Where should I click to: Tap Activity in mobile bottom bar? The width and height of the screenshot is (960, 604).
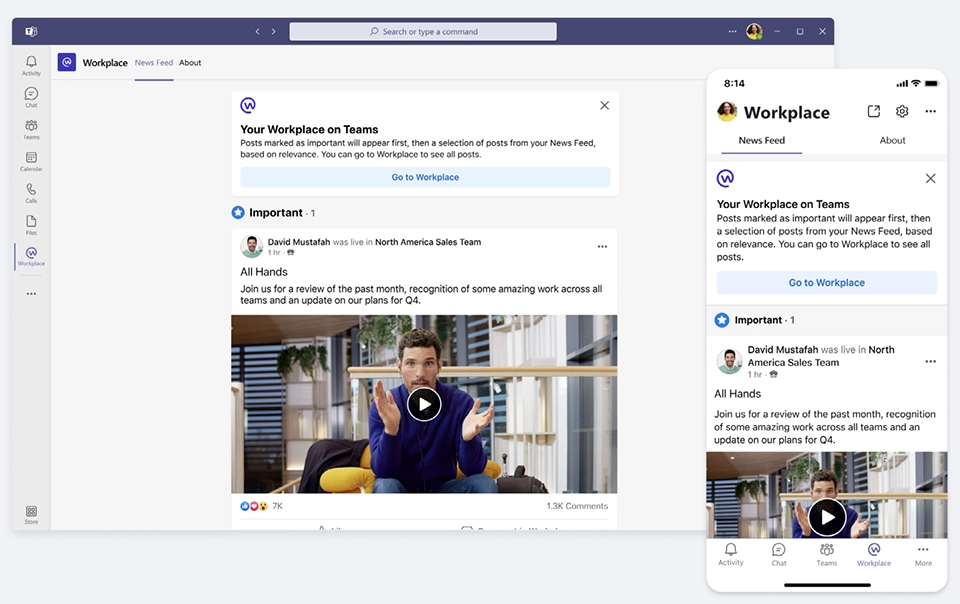tap(731, 554)
